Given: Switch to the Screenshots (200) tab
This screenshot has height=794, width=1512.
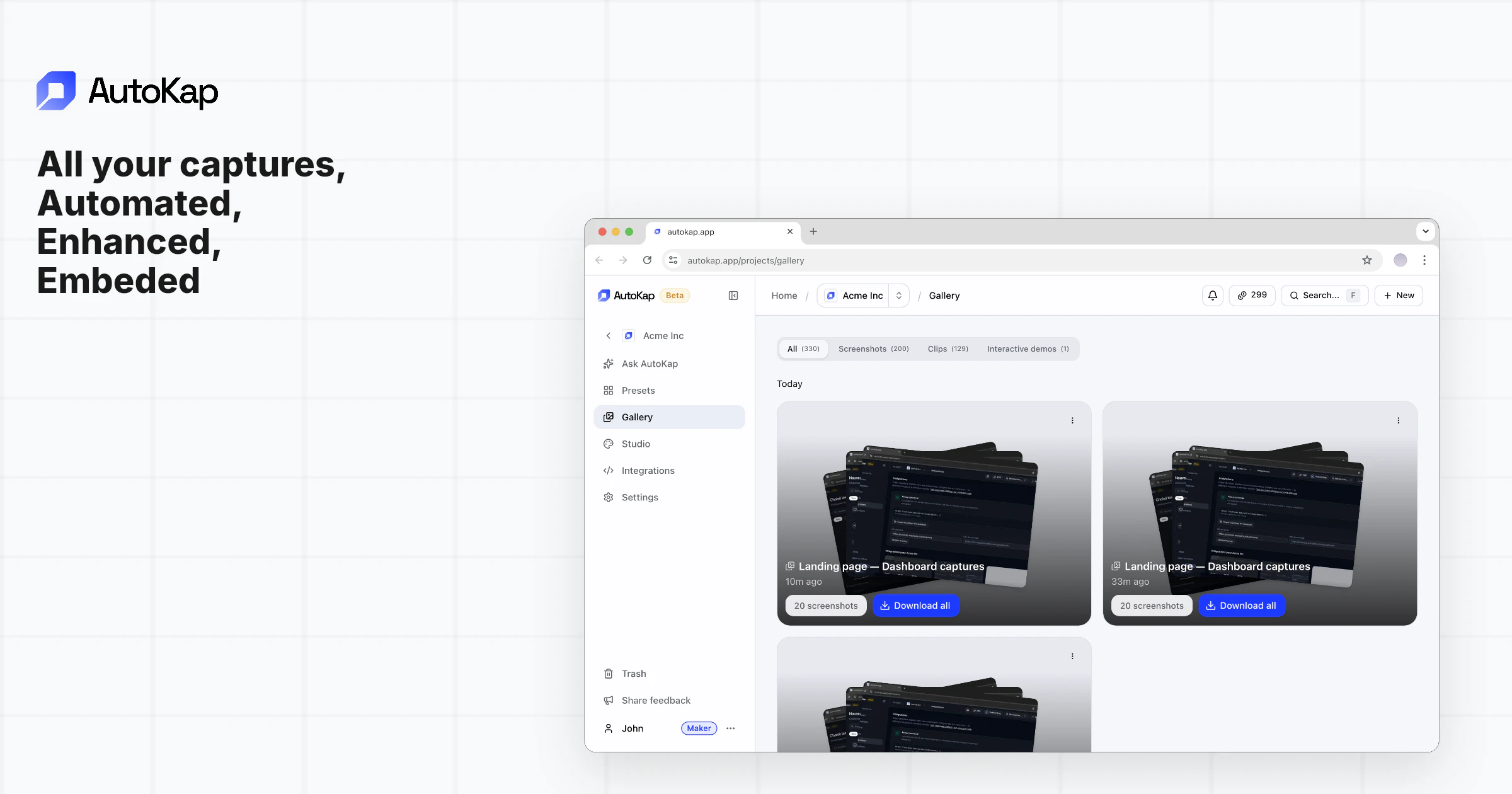Looking at the screenshot, I should (x=873, y=348).
